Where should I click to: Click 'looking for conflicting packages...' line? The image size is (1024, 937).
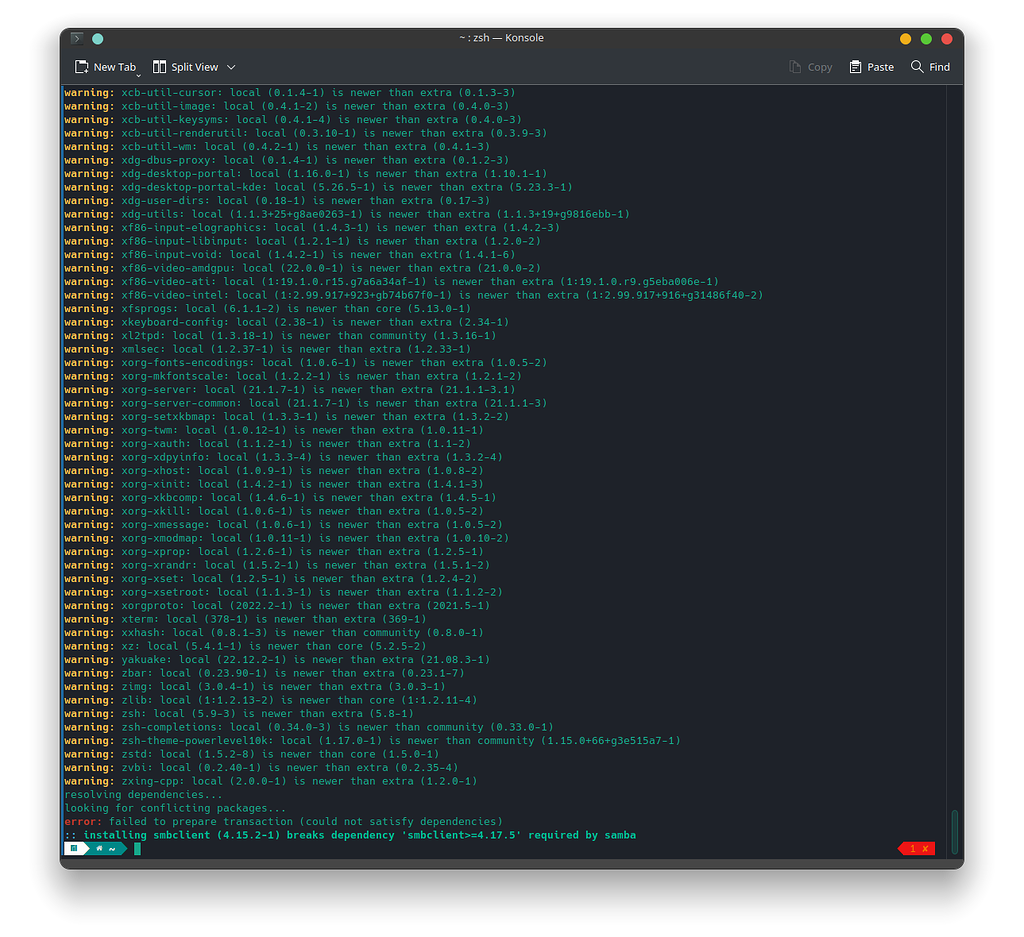175,808
